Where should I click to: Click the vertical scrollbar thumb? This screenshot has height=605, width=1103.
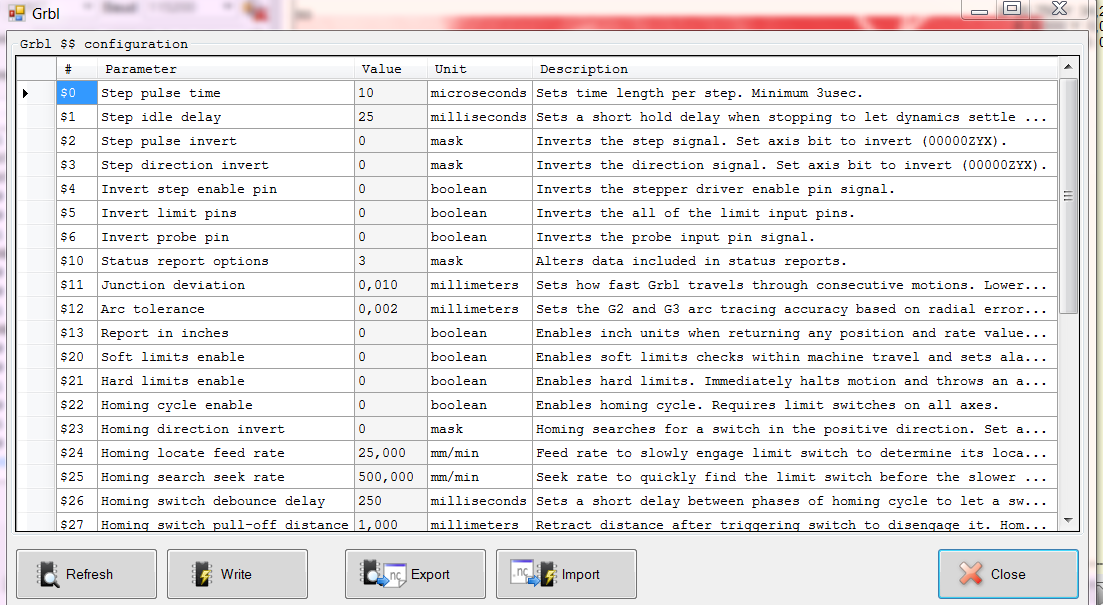(1068, 196)
